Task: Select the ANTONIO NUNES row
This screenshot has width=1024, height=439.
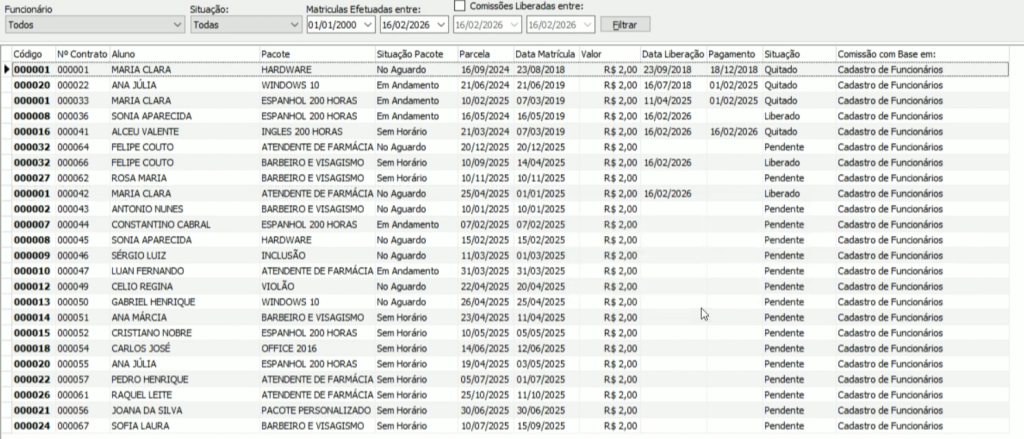Action: click(510, 209)
